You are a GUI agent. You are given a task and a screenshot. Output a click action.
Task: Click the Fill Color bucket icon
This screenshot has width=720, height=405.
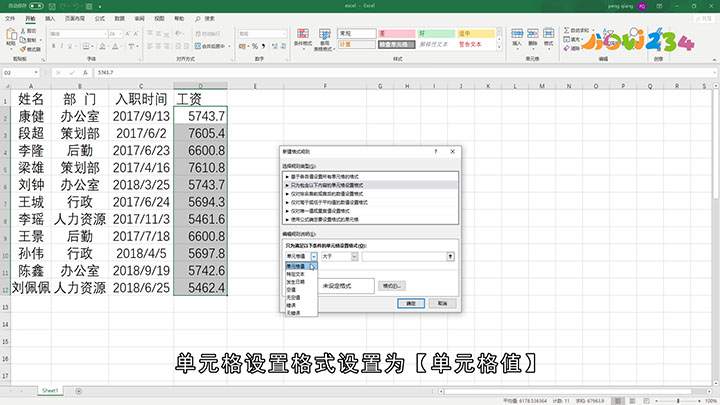(x=102, y=46)
